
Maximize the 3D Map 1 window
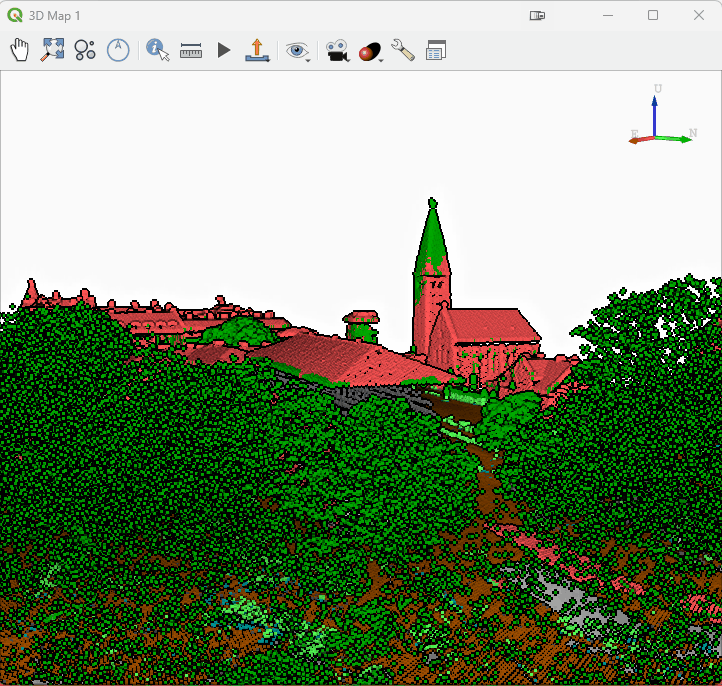pos(653,15)
